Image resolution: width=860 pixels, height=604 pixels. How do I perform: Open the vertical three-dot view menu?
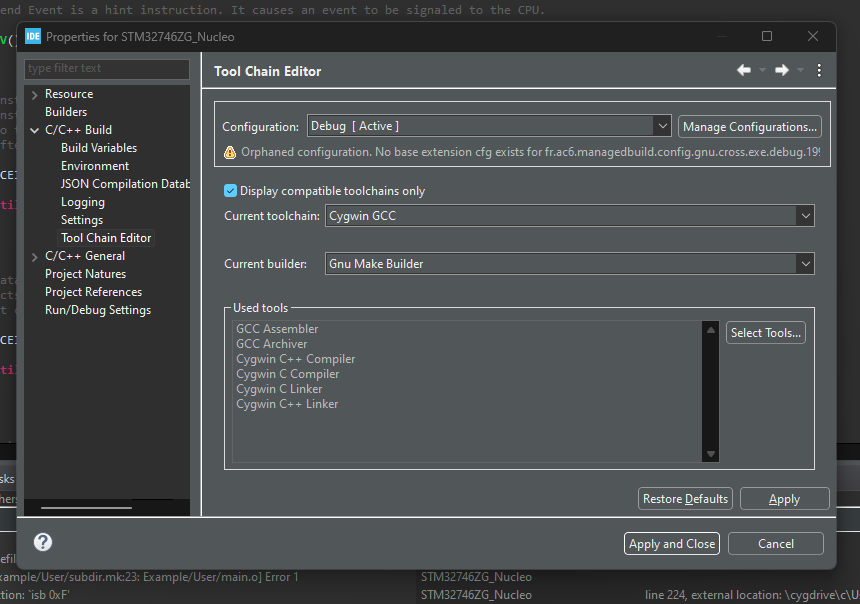tap(819, 70)
